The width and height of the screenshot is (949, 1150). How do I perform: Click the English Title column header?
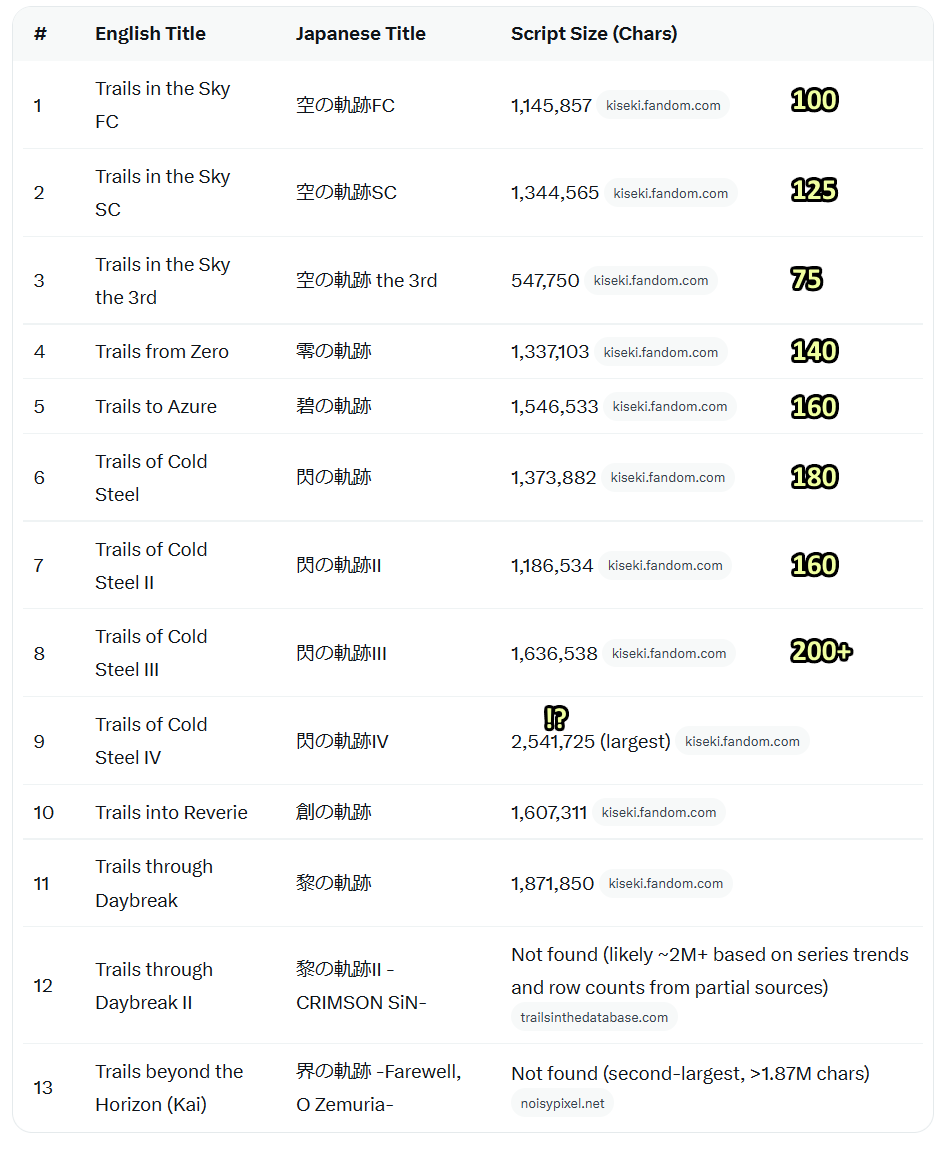(150, 34)
